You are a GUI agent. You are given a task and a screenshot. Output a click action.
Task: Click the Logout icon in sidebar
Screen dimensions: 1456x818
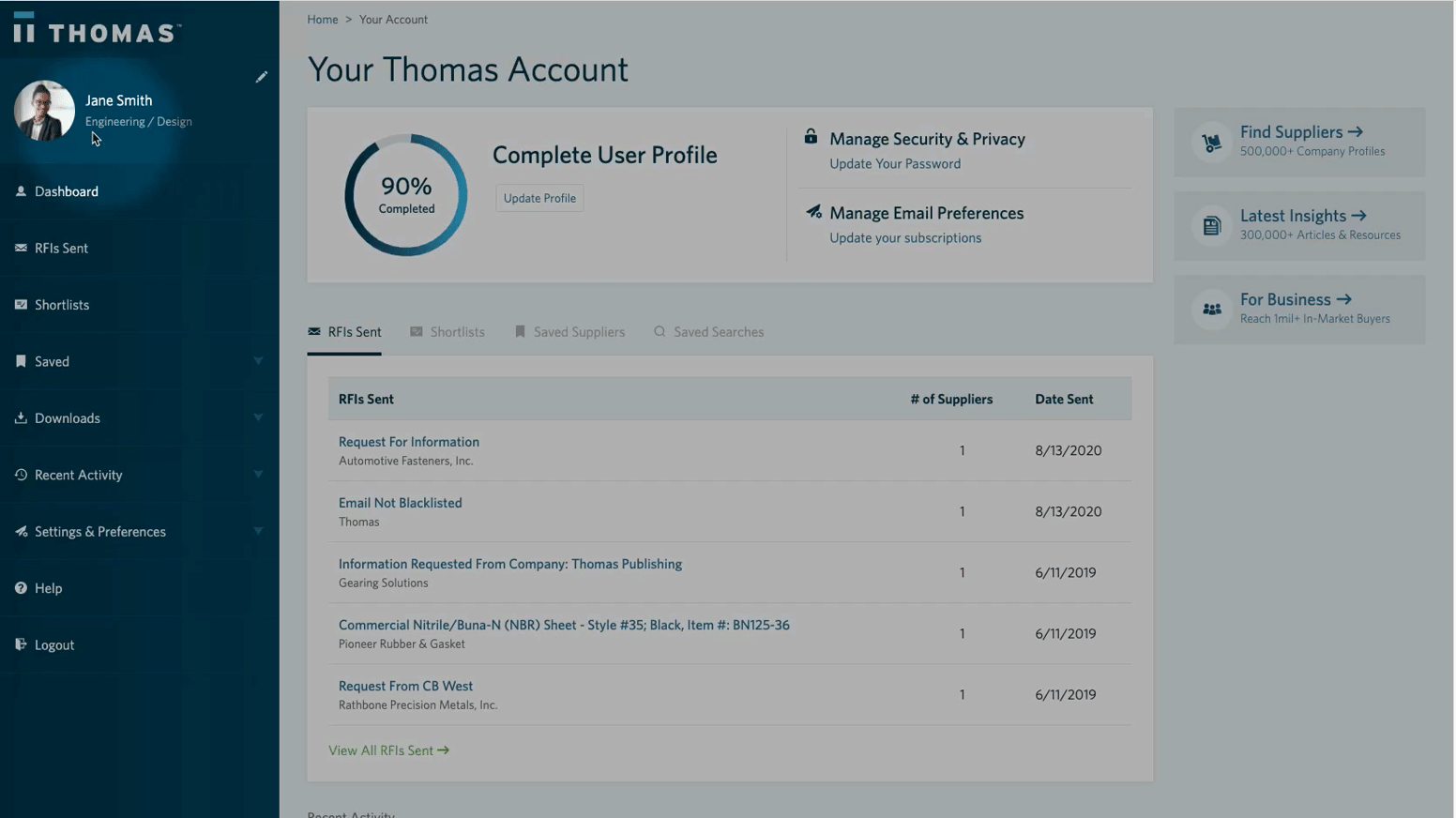tap(21, 644)
